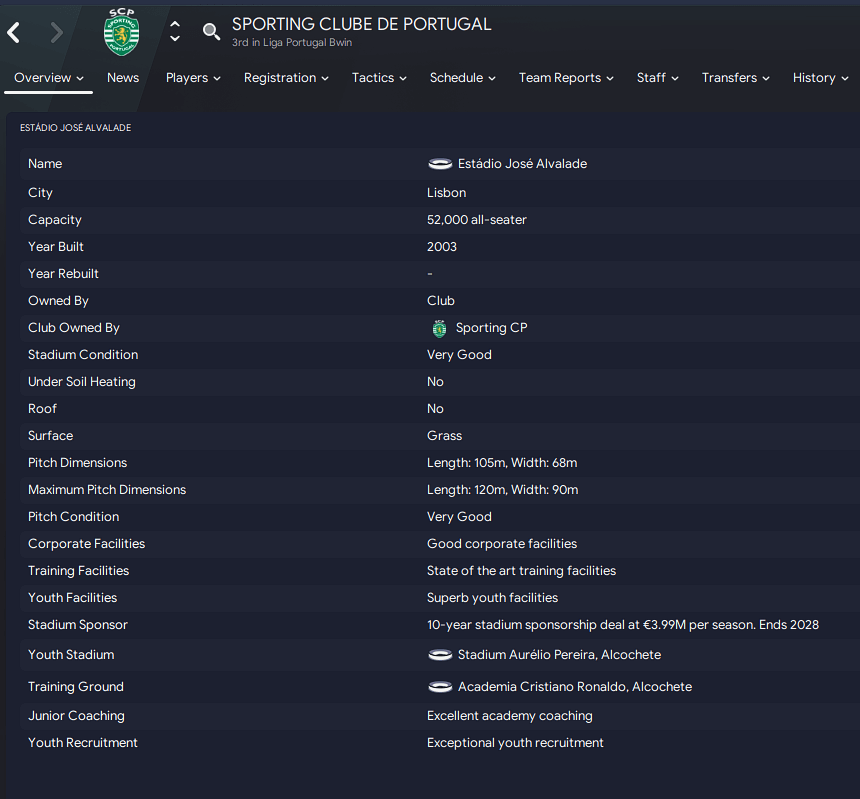Select the Pitch Condition row label
The height and width of the screenshot is (799, 860).
click(73, 517)
